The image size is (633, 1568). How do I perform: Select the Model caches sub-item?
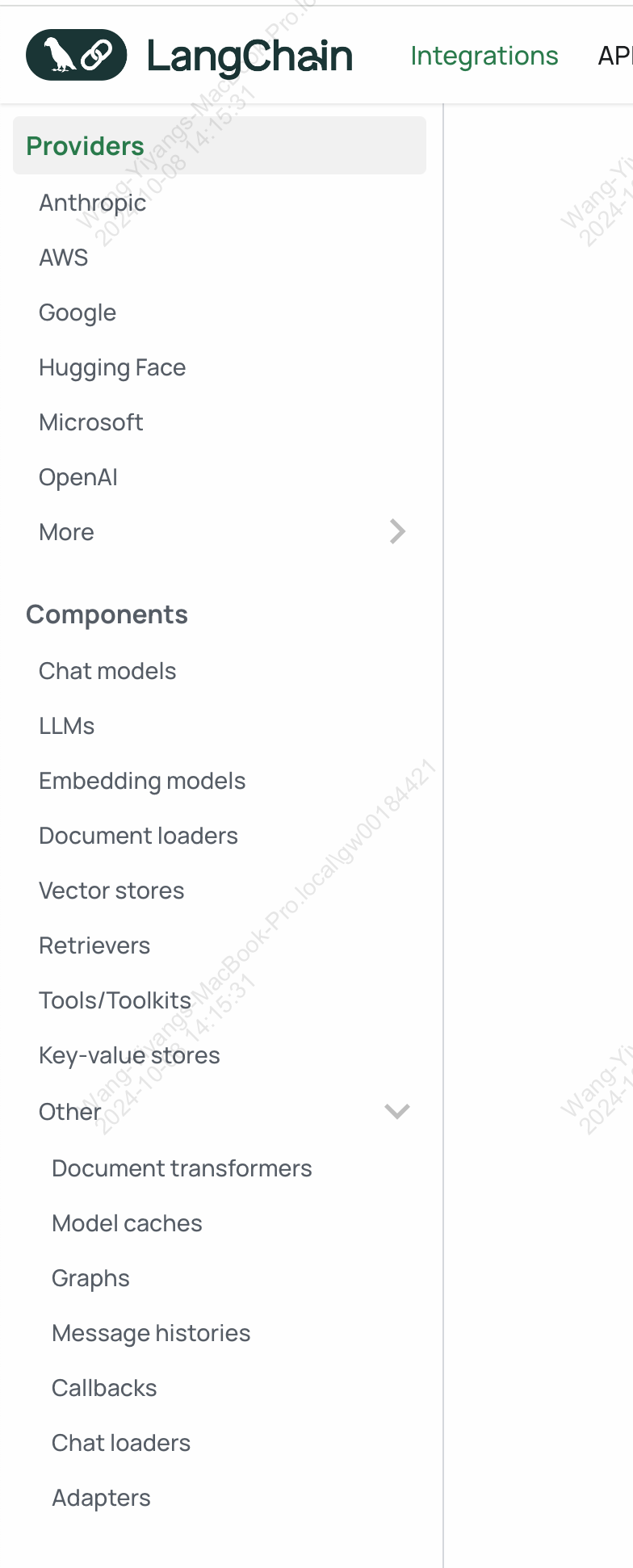[x=127, y=1223]
